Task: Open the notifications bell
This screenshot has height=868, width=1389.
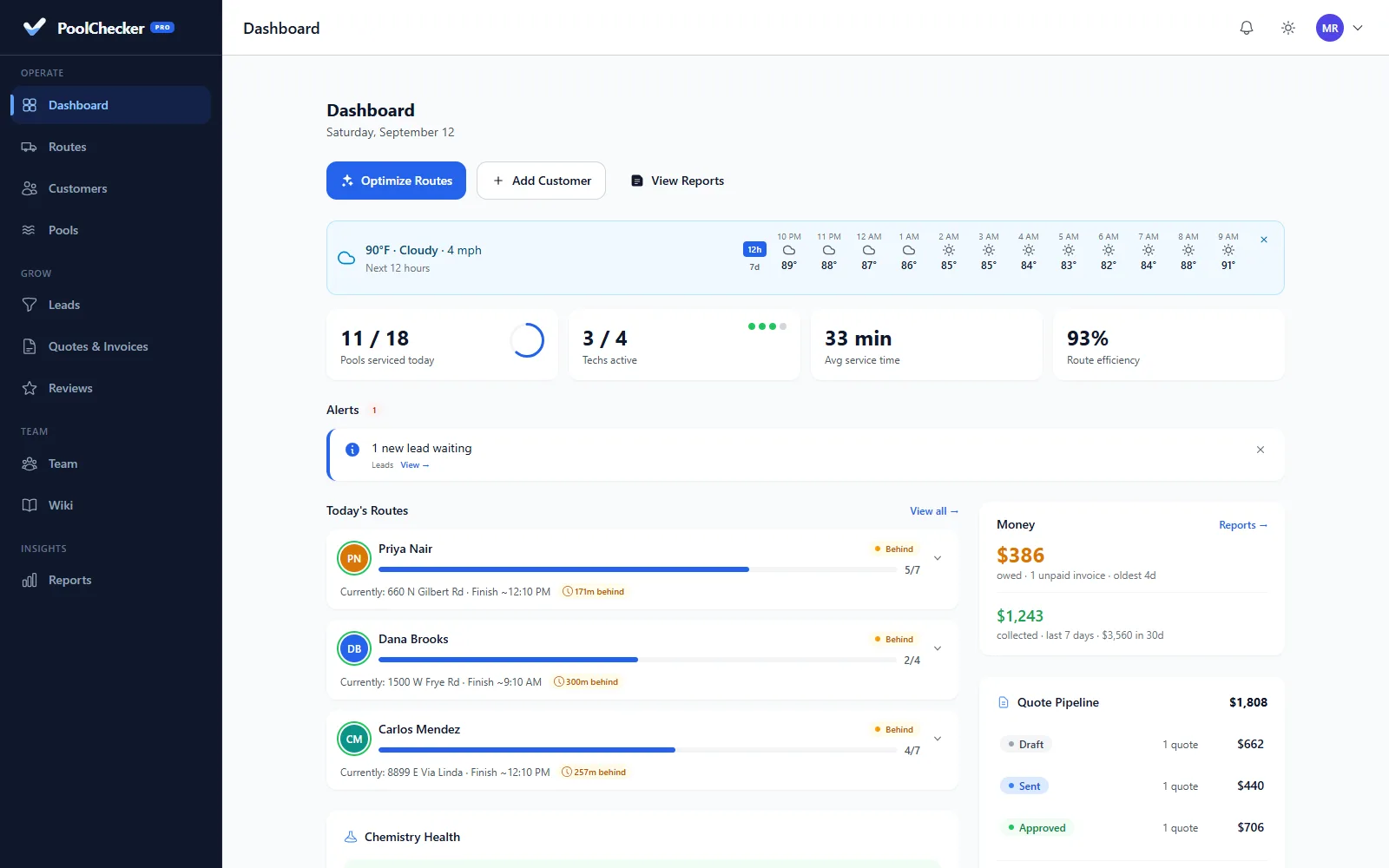Action: 1247,28
